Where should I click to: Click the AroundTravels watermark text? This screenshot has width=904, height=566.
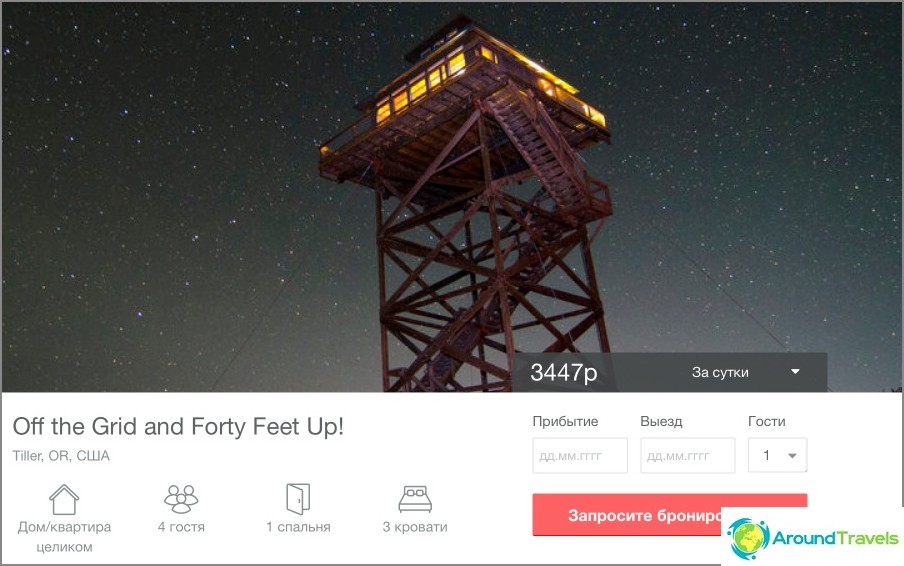click(835, 538)
